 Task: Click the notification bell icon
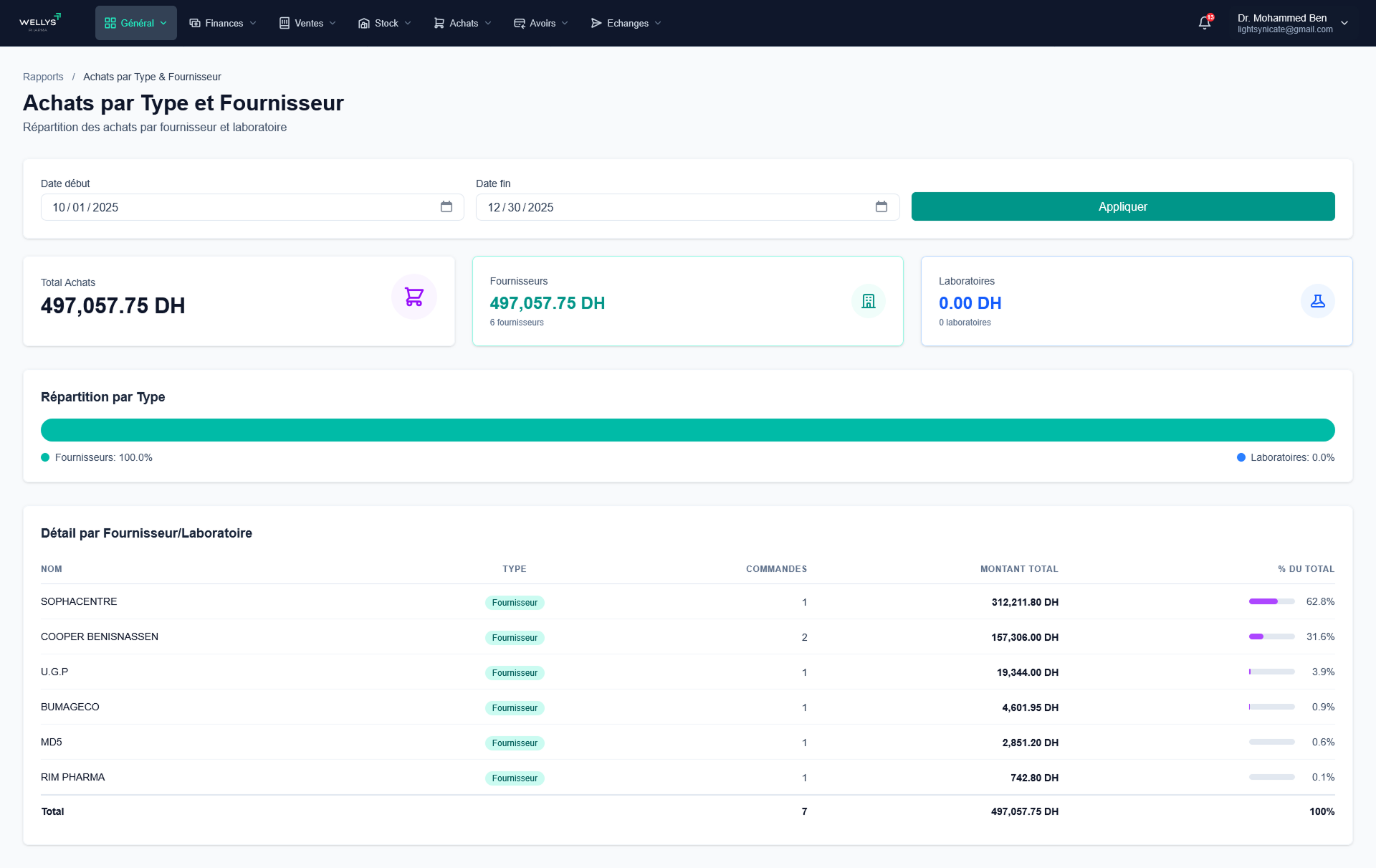(x=1205, y=23)
